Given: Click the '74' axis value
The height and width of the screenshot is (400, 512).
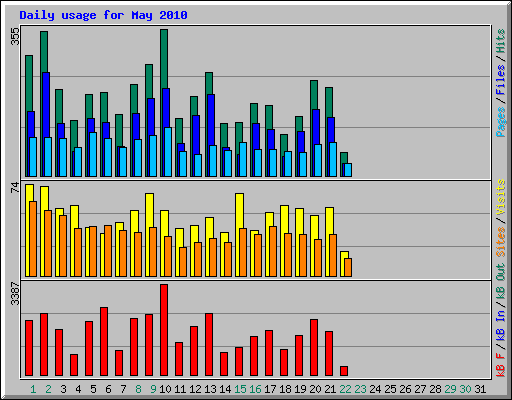Looking at the screenshot, I should coord(15,188).
